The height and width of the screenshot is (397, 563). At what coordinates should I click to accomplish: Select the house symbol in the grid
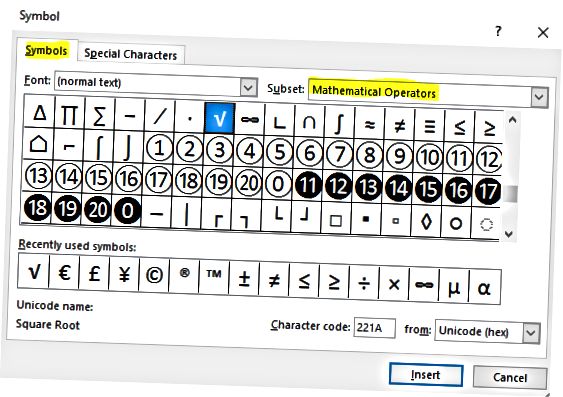(x=38, y=144)
